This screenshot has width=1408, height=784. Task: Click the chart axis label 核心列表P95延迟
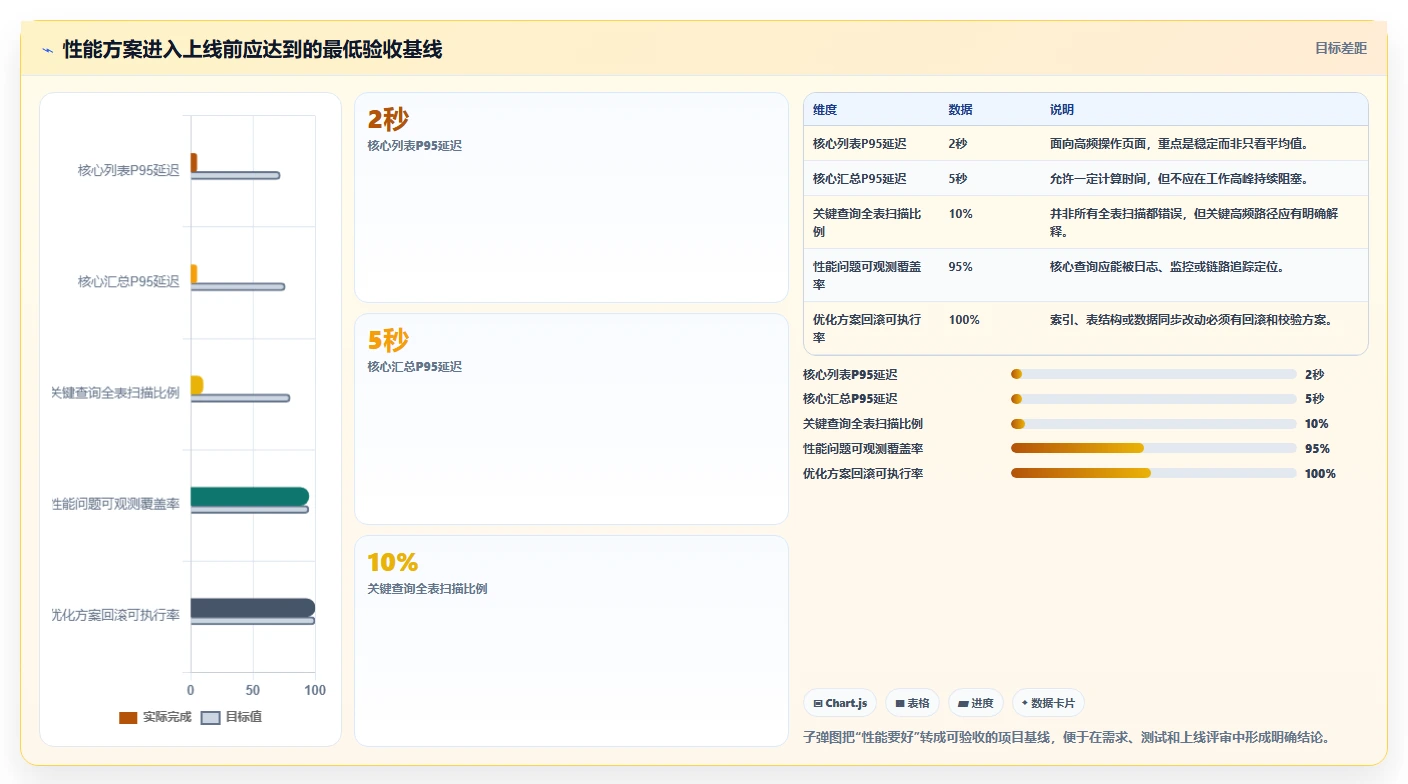[x=129, y=170]
